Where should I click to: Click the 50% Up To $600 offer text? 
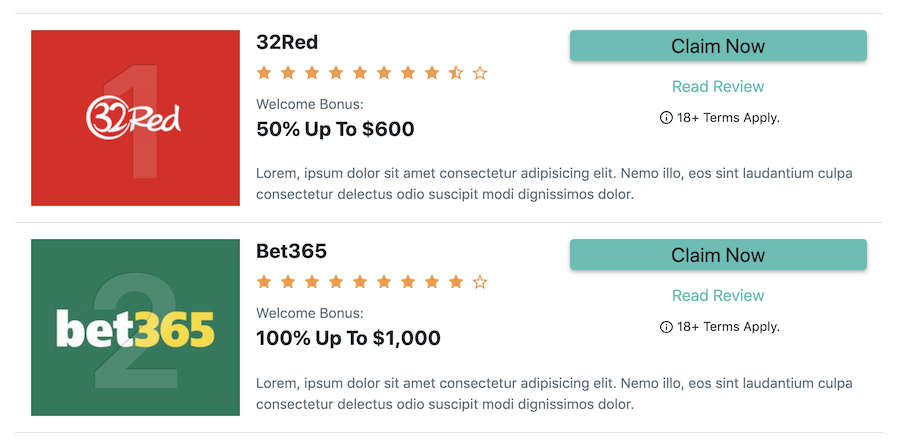[x=335, y=129]
